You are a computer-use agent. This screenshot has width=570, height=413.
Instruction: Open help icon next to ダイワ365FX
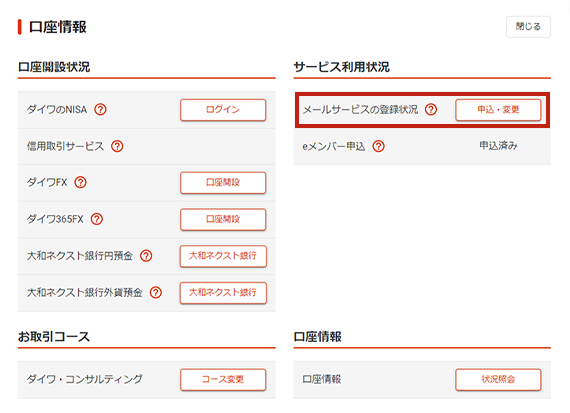click(x=97, y=219)
